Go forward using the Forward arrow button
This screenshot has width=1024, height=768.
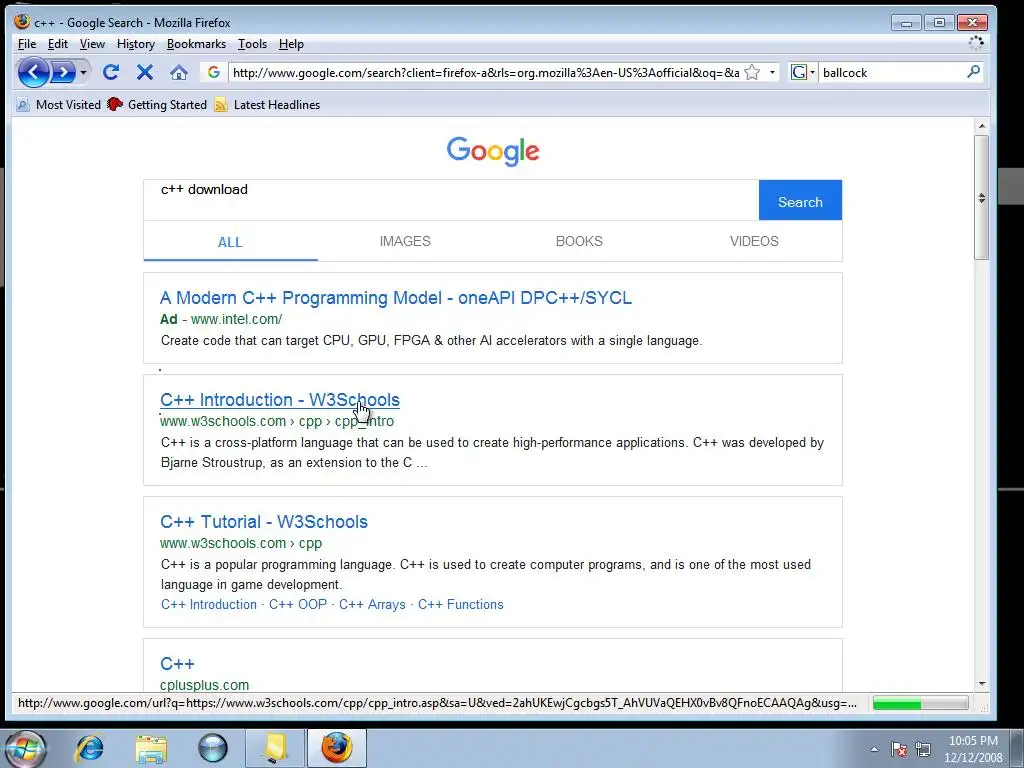(63, 72)
